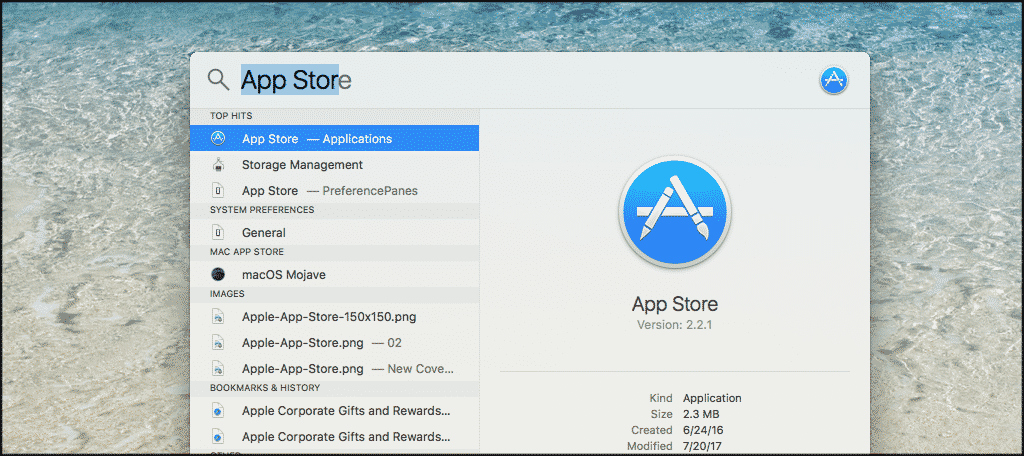
Task: Click the App Store PreferencePanes icon
Action: pyautogui.click(x=218, y=191)
